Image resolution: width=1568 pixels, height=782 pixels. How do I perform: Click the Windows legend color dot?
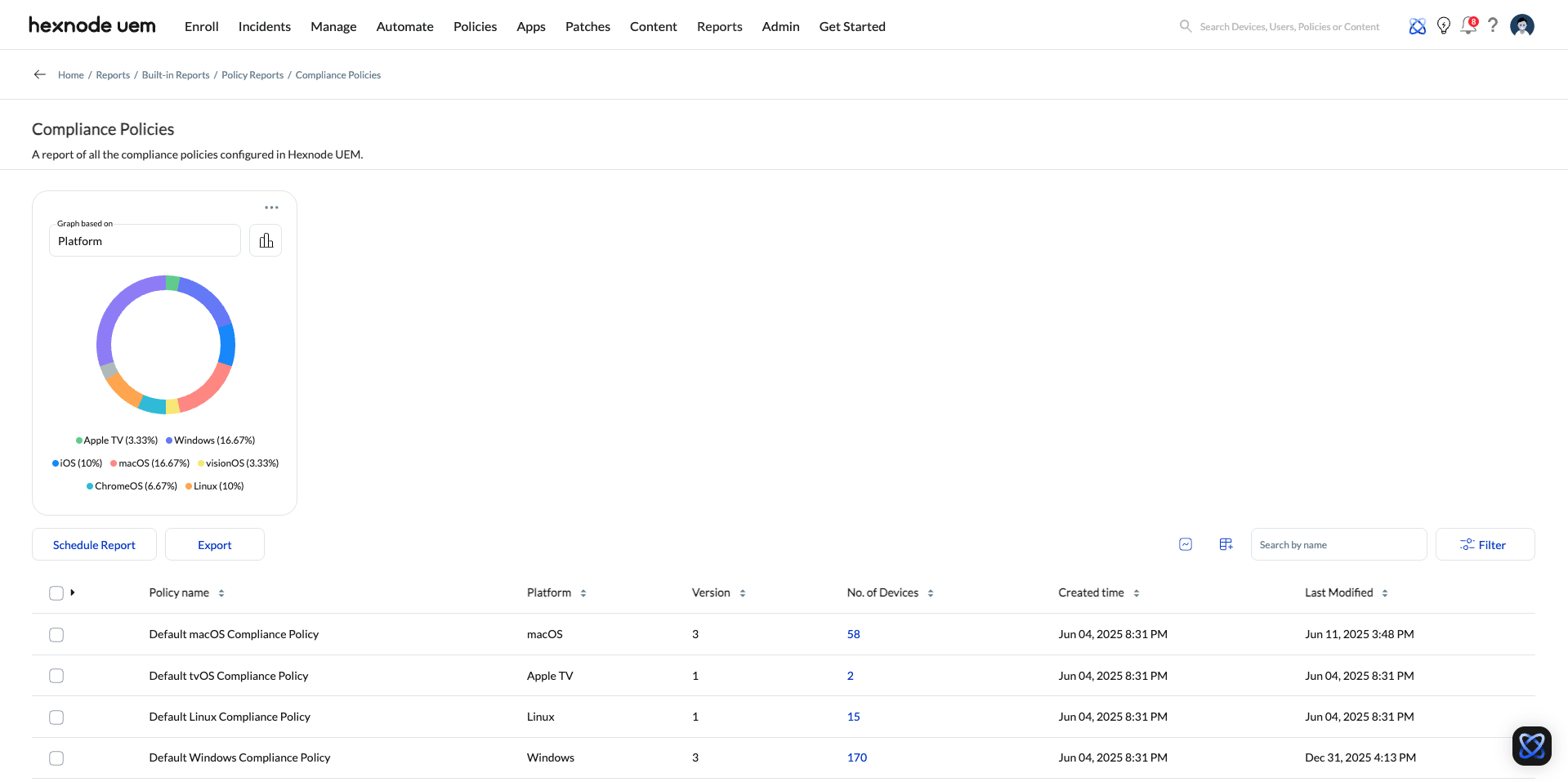[169, 440]
